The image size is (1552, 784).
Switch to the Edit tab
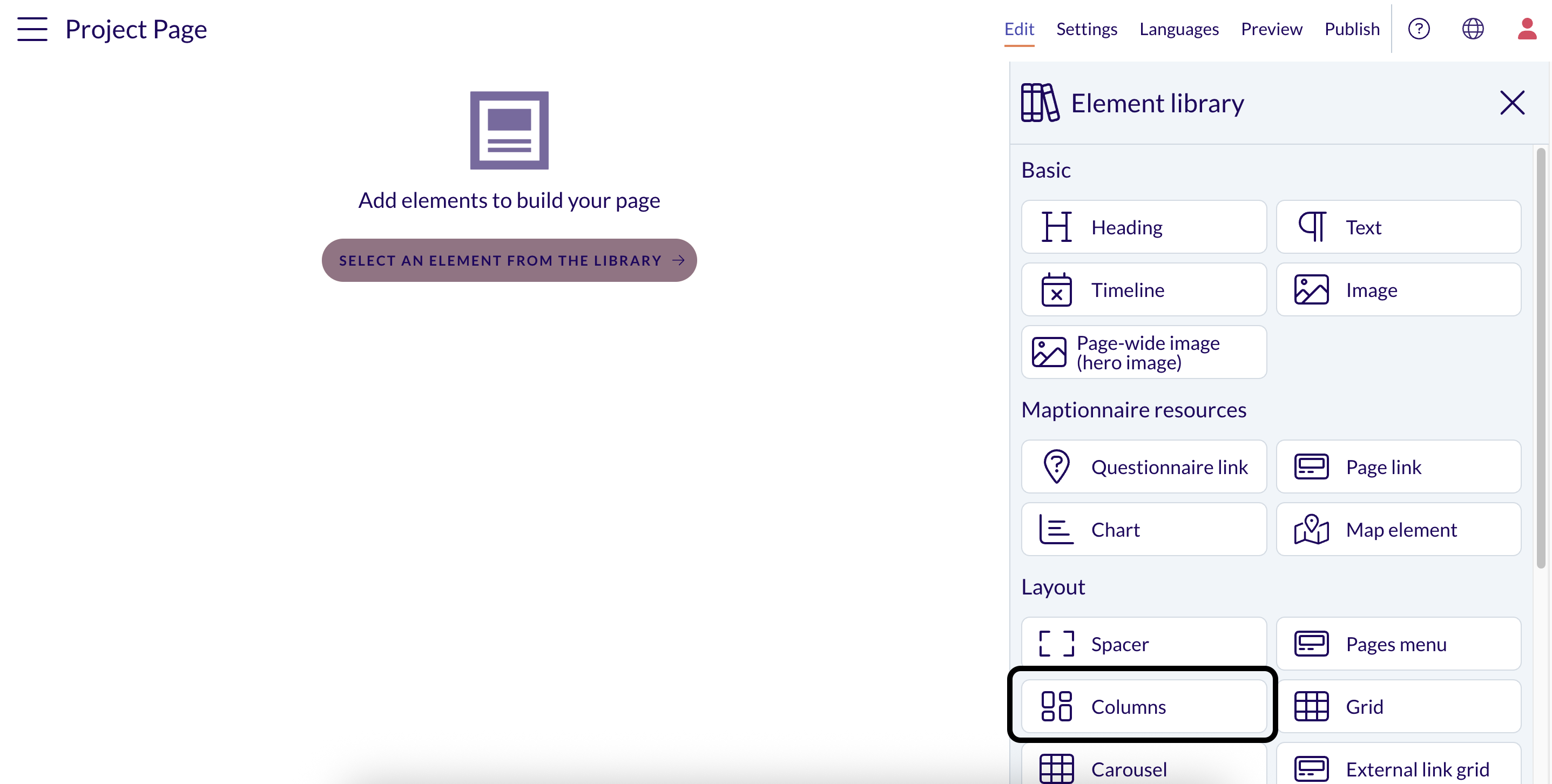(1019, 29)
